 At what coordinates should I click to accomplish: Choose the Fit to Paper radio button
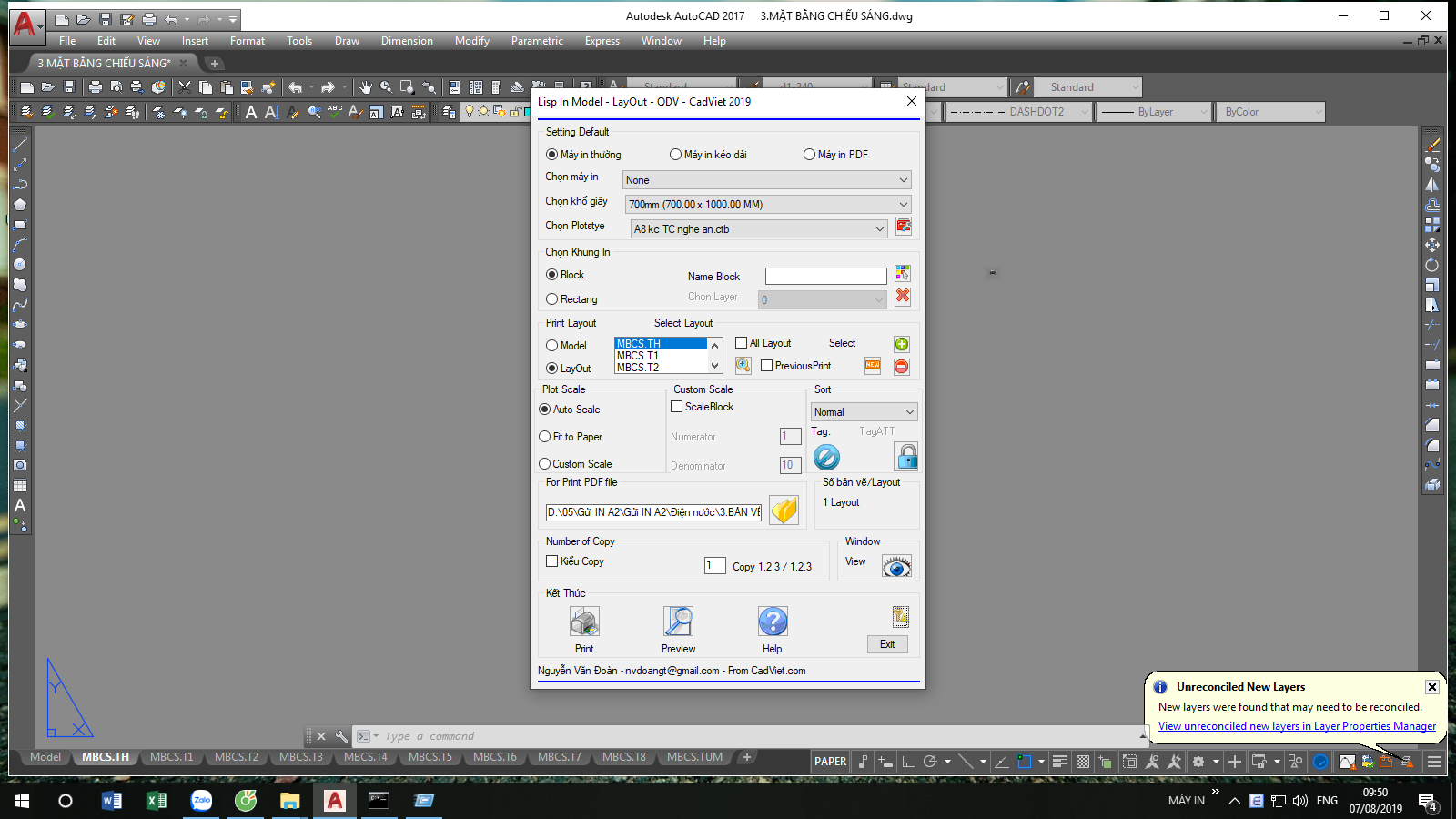coord(545,437)
